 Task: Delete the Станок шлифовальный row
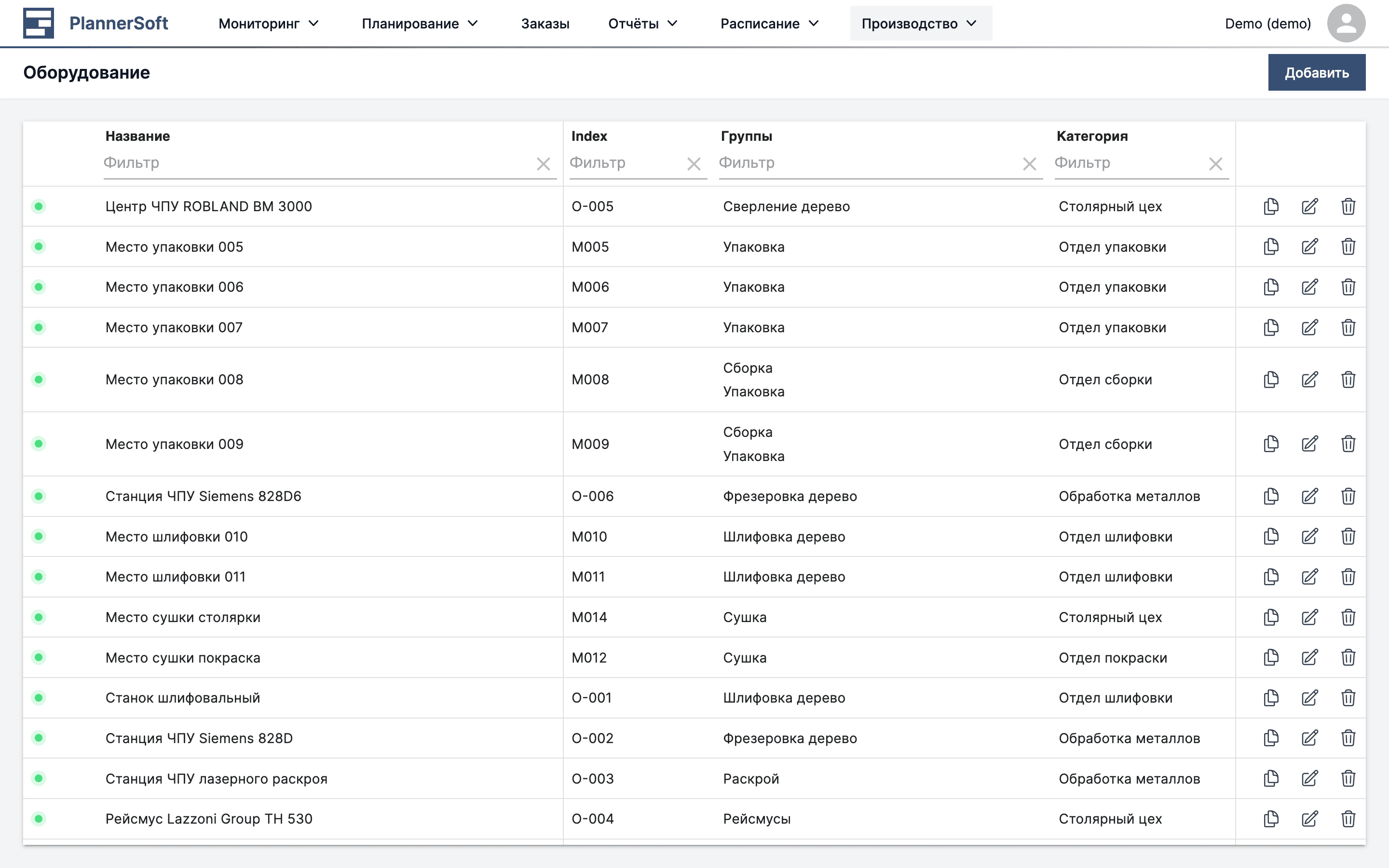1349,697
